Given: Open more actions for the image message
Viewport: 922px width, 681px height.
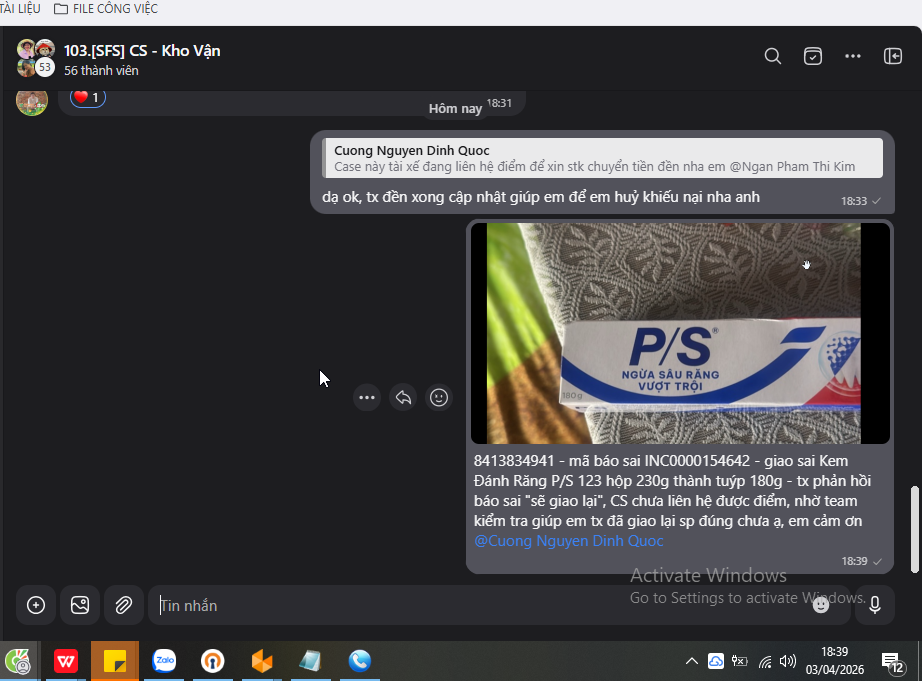Looking at the screenshot, I should 367,398.
